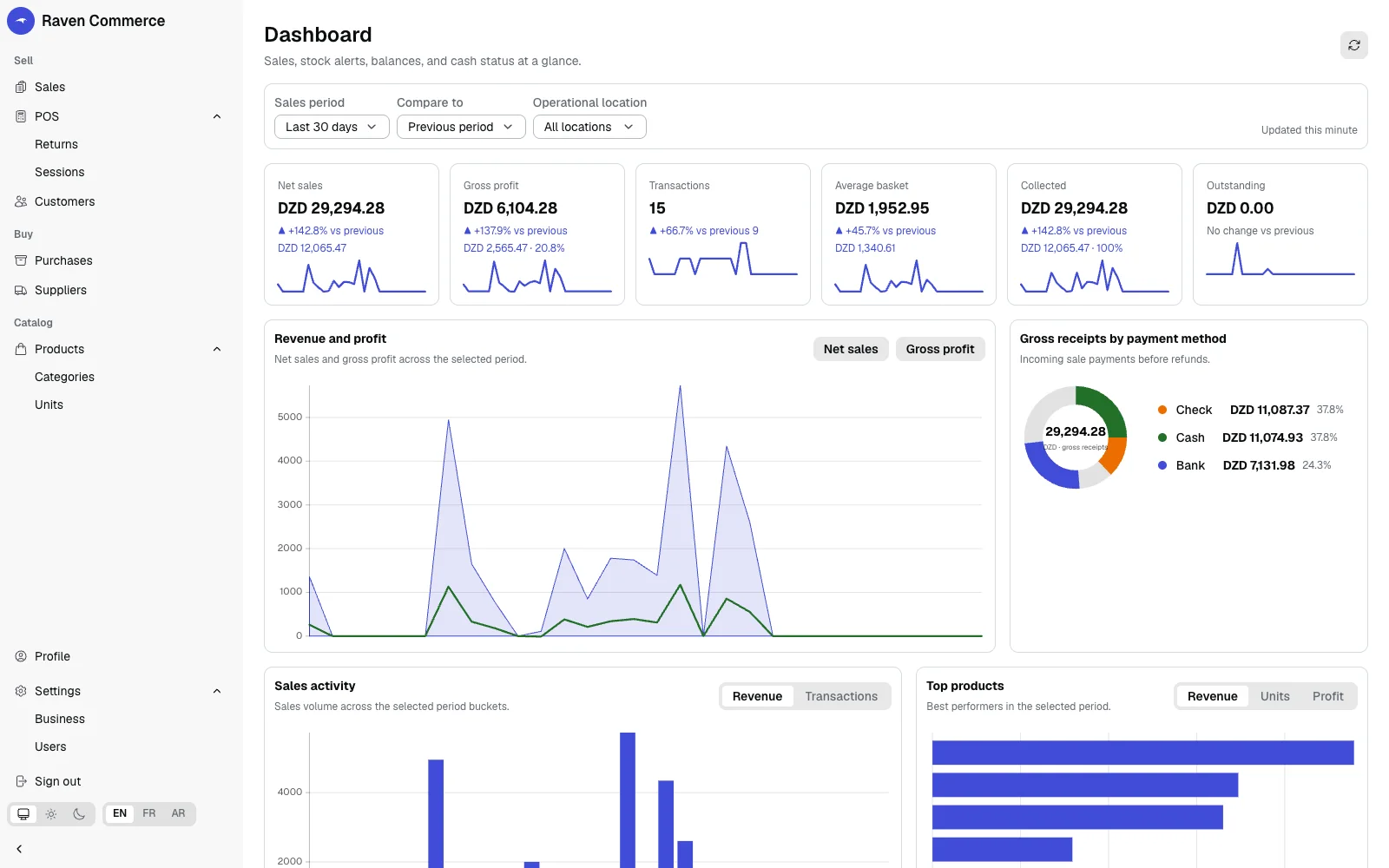Click the Outstanding sparkline card
This screenshot has height=868, width=1389.
click(1280, 234)
